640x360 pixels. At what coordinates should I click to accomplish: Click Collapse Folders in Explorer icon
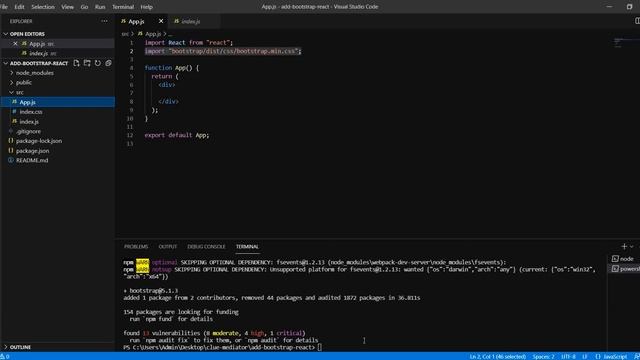[108, 63]
